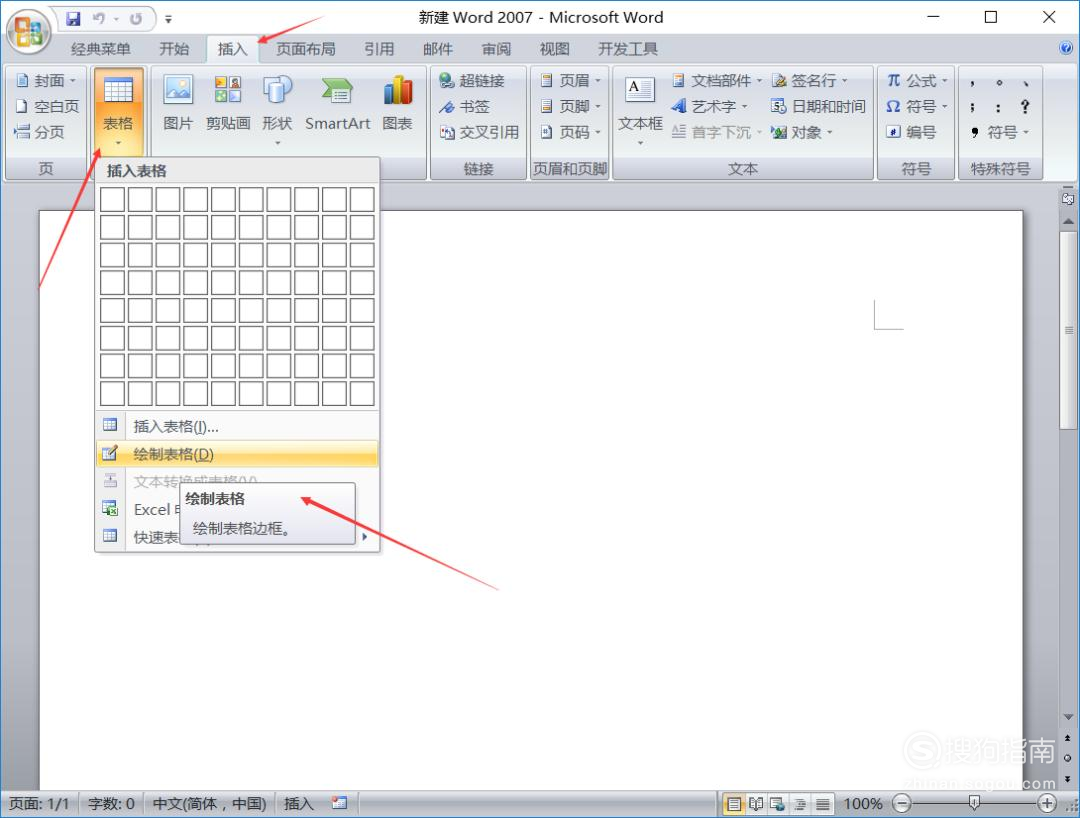
Task: Click the macro recording status bar icon
Action: [339, 803]
